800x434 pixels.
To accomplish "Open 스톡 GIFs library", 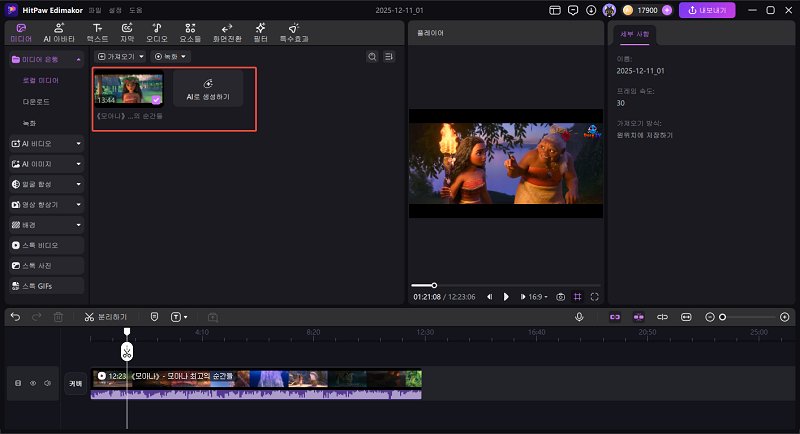I will pyautogui.click(x=46, y=286).
